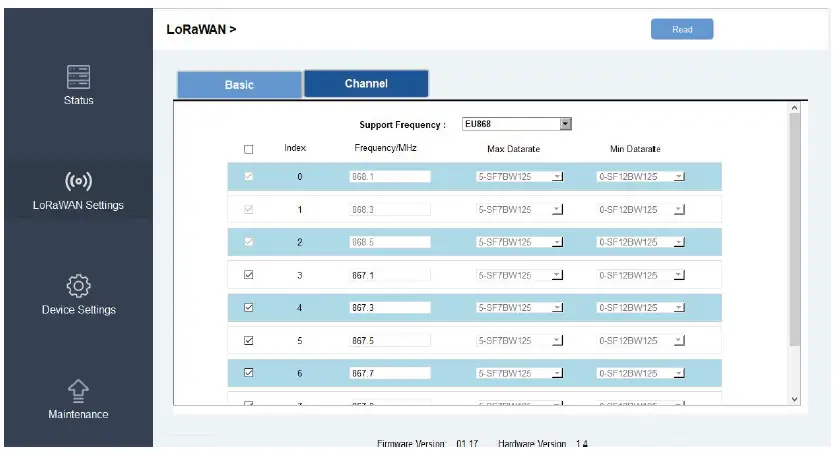The height and width of the screenshot is (457, 838).
Task: Uncheck channel index 6 checkbox
Action: point(249,373)
